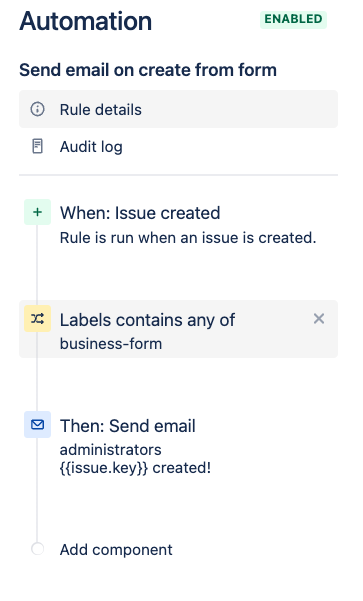Viewport: 363px width, 601px height.
Task: Click the Add component circle marker
Action: pyautogui.click(x=37, y=549)
